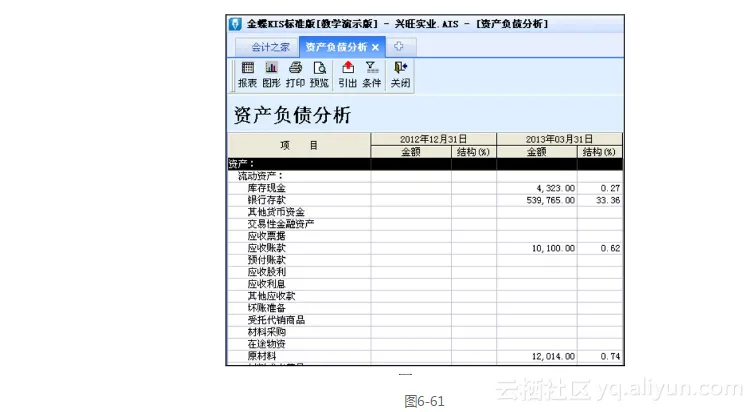754x412 pixels.
Task: Click the 4,323.00 amount cell
Action: pos(537,188)
